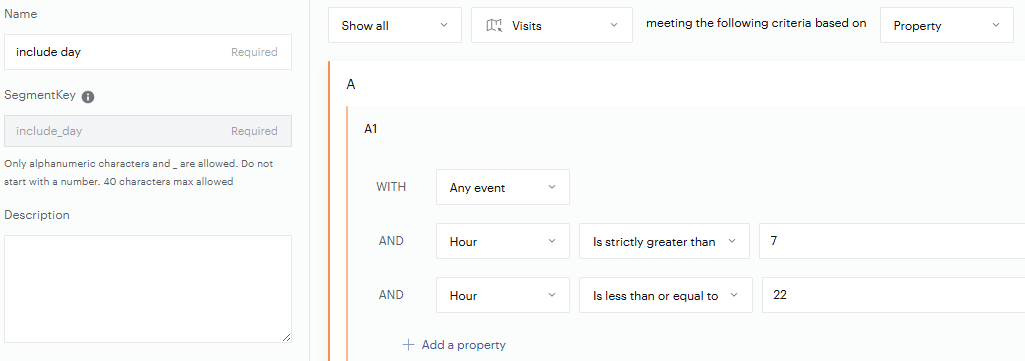Click the SegmentKey info icon
The width and height of the screenshot is (1025, 361).
[88, 97]
